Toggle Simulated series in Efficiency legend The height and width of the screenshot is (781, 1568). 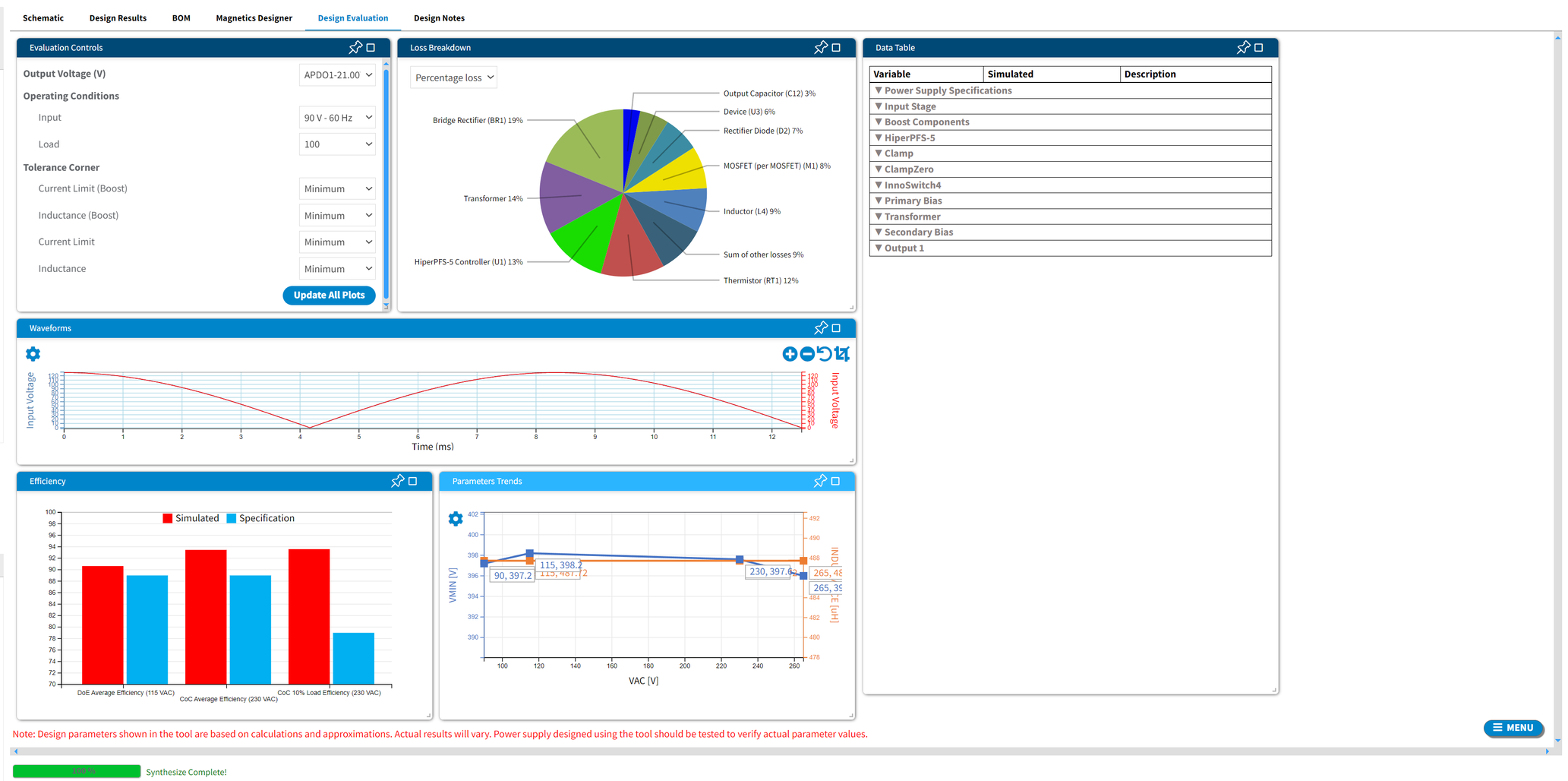(x=191, y=518)
